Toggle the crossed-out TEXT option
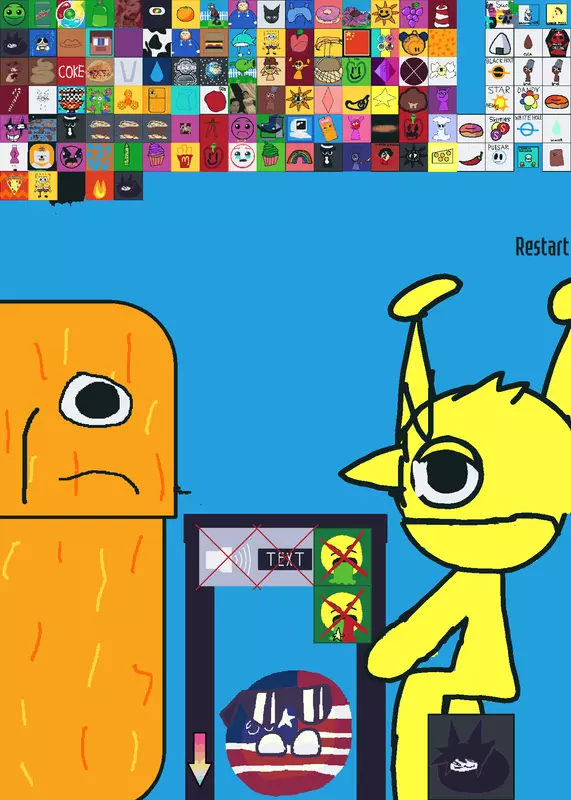This screenshot has height=800, width=571. [x=285, y=559]
